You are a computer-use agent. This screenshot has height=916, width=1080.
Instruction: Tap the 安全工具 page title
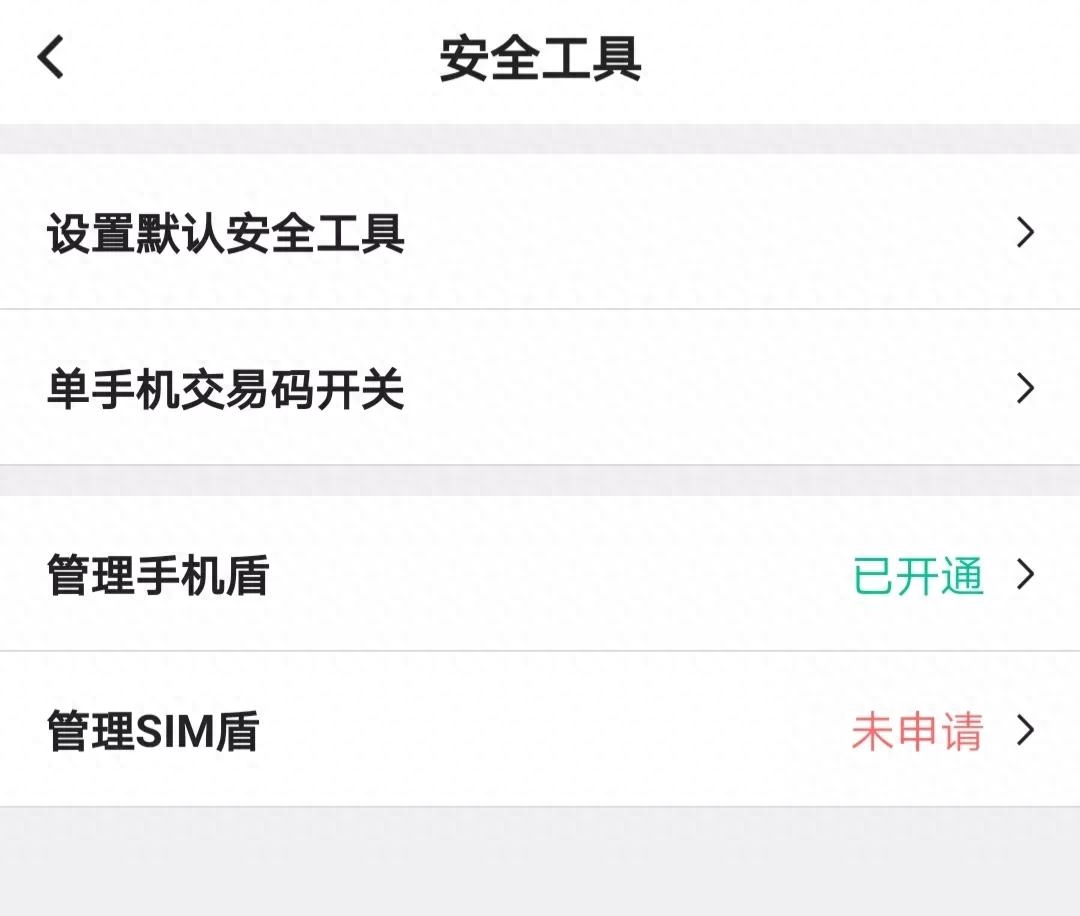pos(541,59)
